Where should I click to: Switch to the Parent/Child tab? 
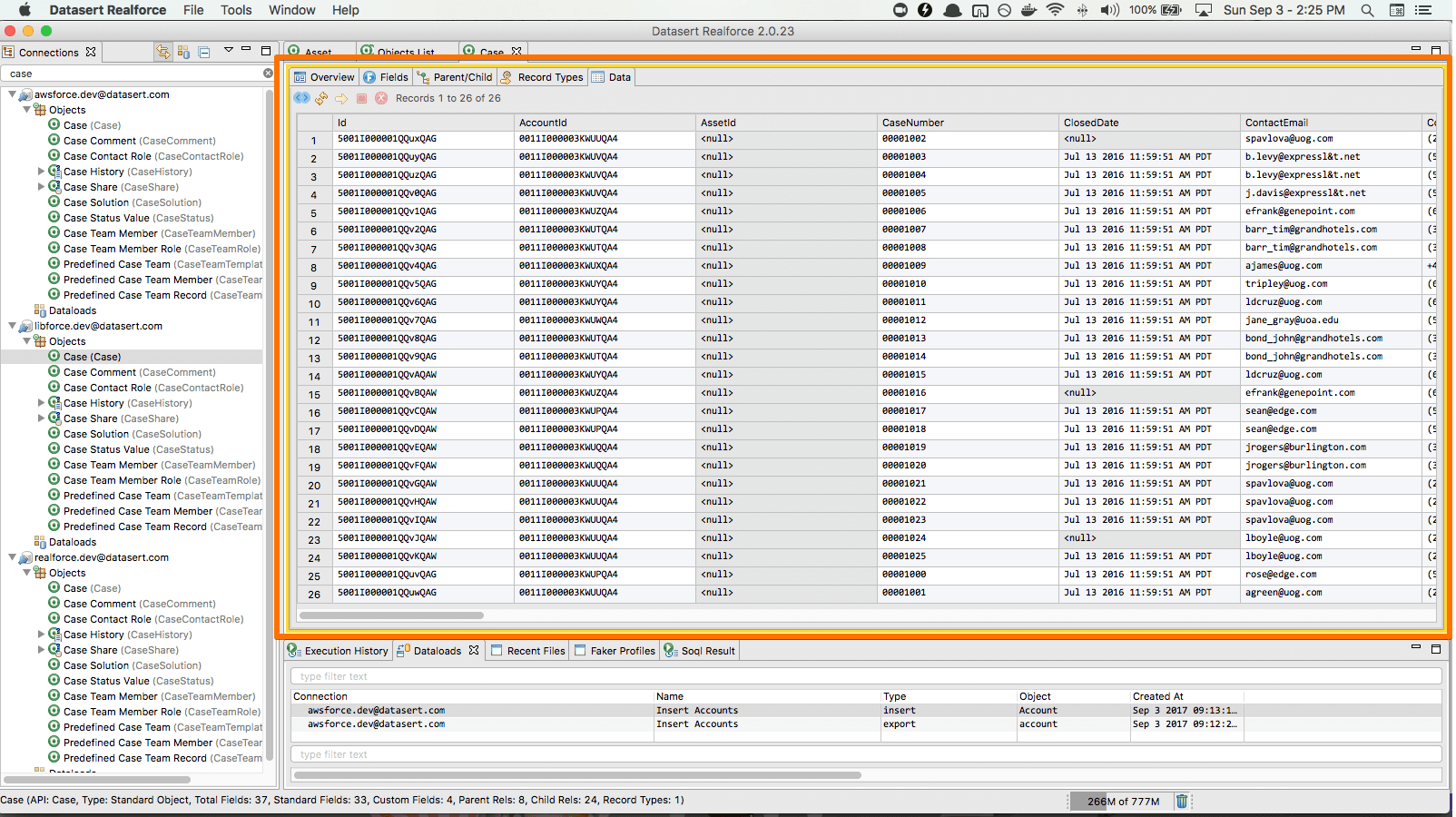click(x=455, y=77)
